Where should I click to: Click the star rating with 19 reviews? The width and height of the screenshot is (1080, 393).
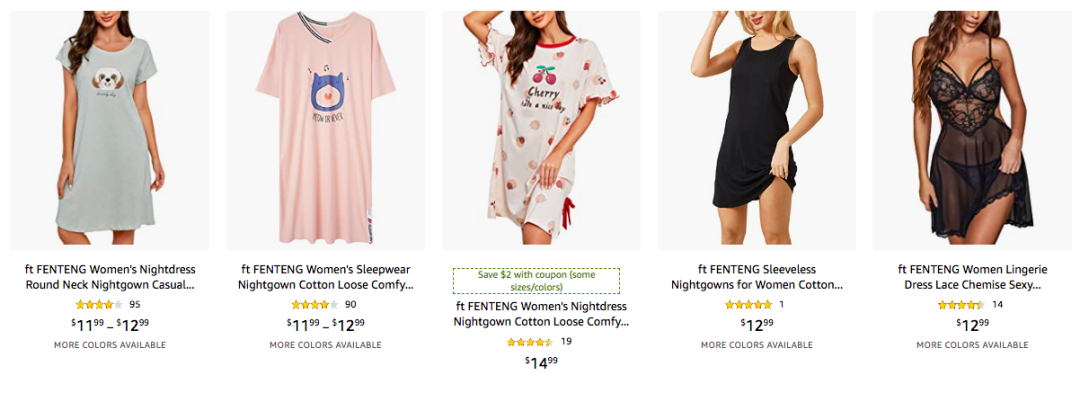530,341
